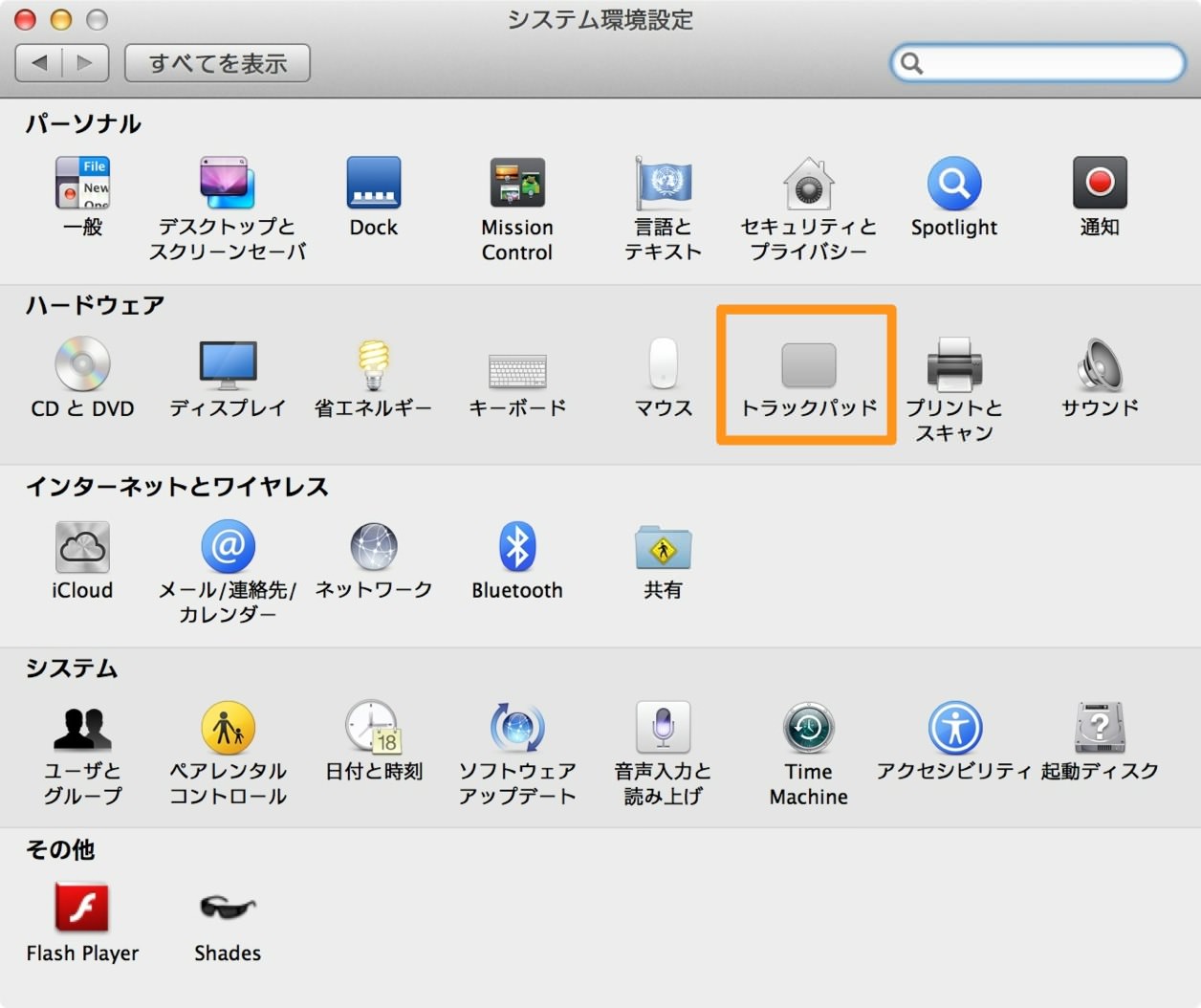
Task: Go forward with the right arrow button
Action: click(85, 63)
